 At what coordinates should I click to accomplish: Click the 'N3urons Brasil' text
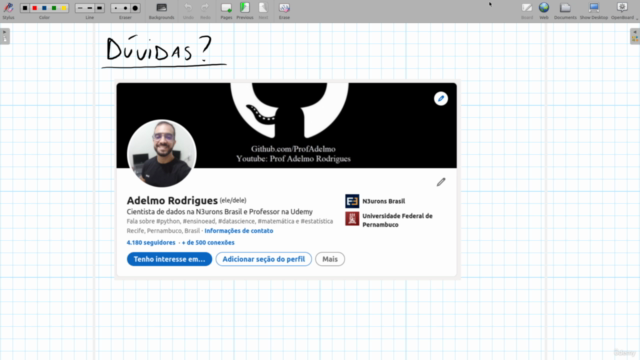point(384,201)
